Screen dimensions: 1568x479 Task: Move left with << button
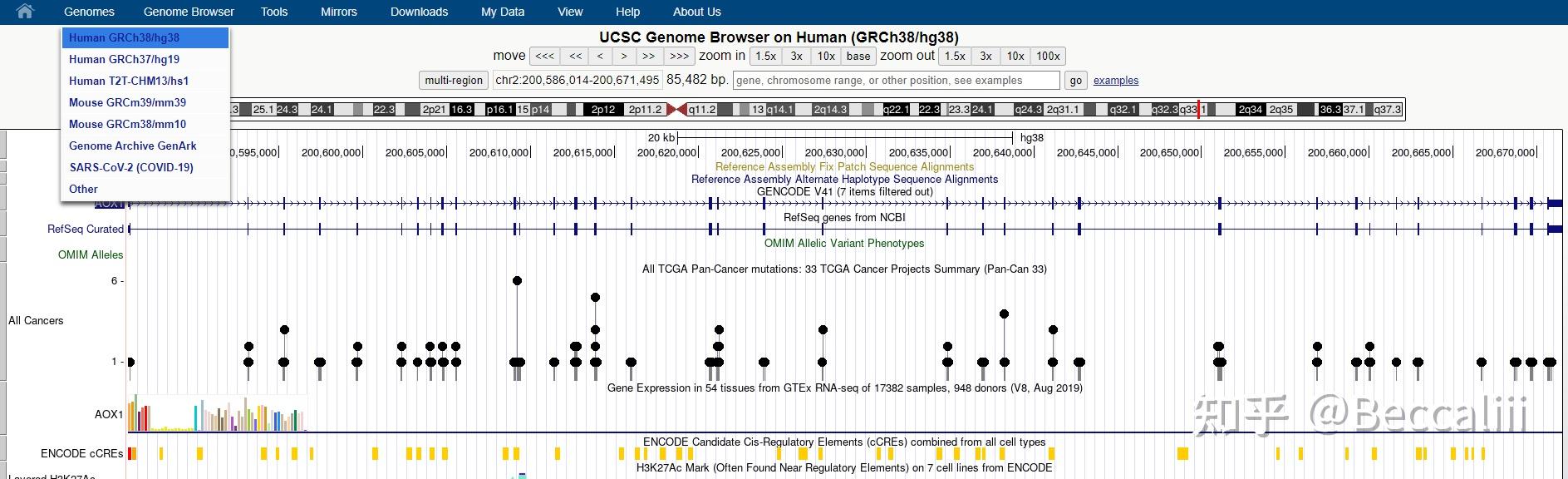(575, 56)
